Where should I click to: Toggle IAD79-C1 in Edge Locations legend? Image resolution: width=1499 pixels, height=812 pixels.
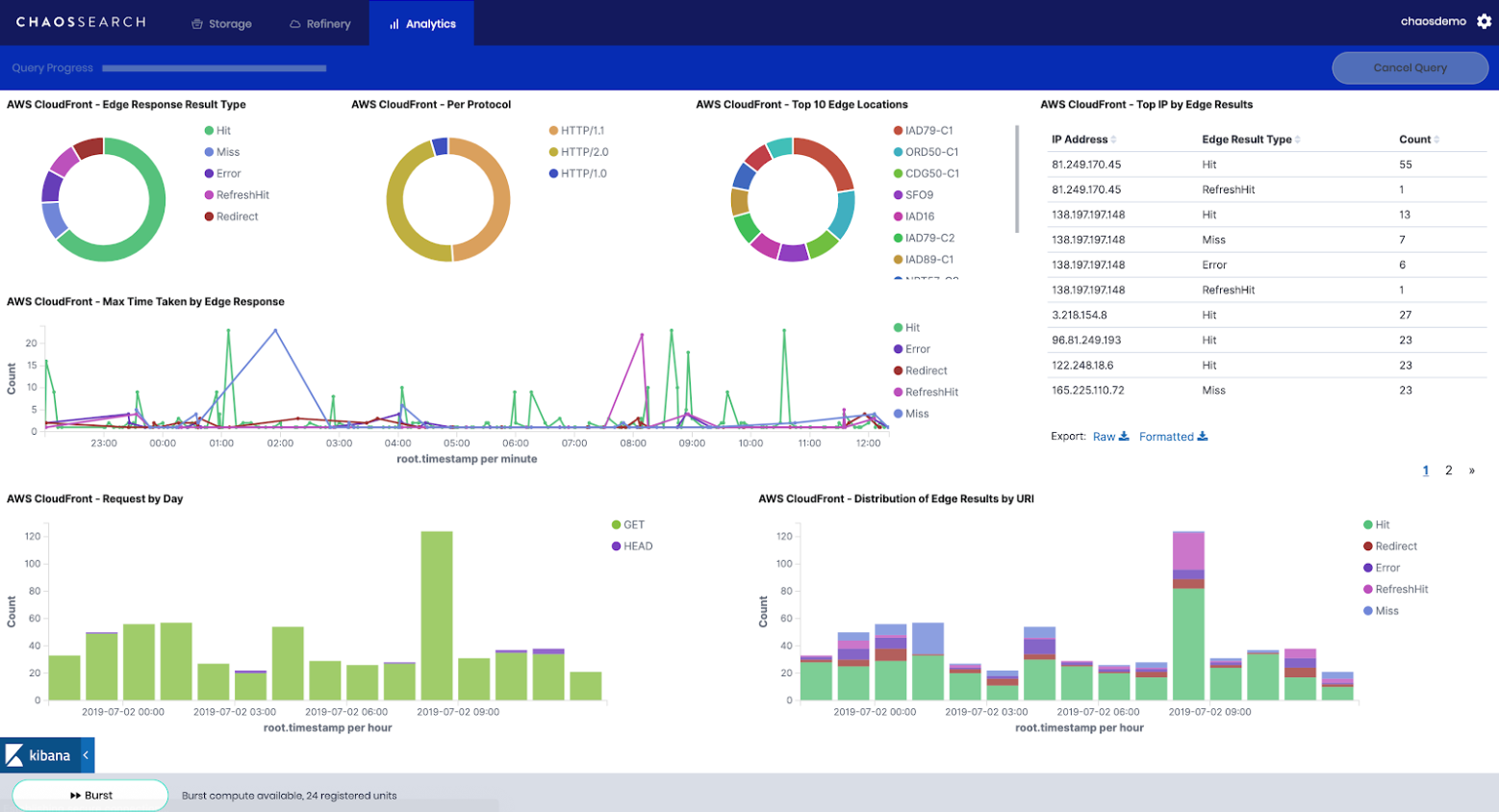(923, 131)
